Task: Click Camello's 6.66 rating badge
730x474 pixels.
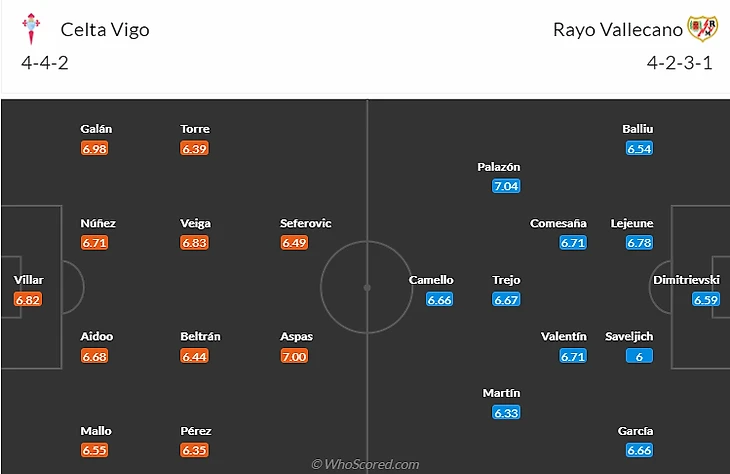Action: pos(439,299)
